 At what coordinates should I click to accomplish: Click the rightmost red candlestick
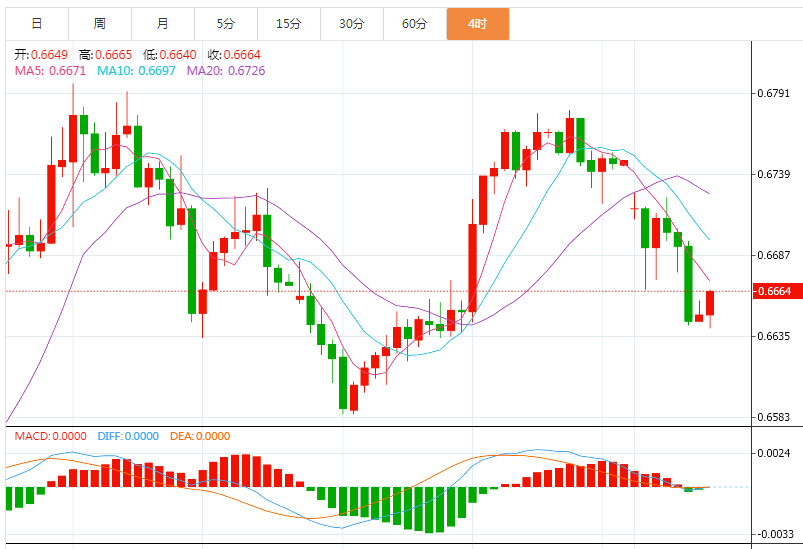[710, 303]
